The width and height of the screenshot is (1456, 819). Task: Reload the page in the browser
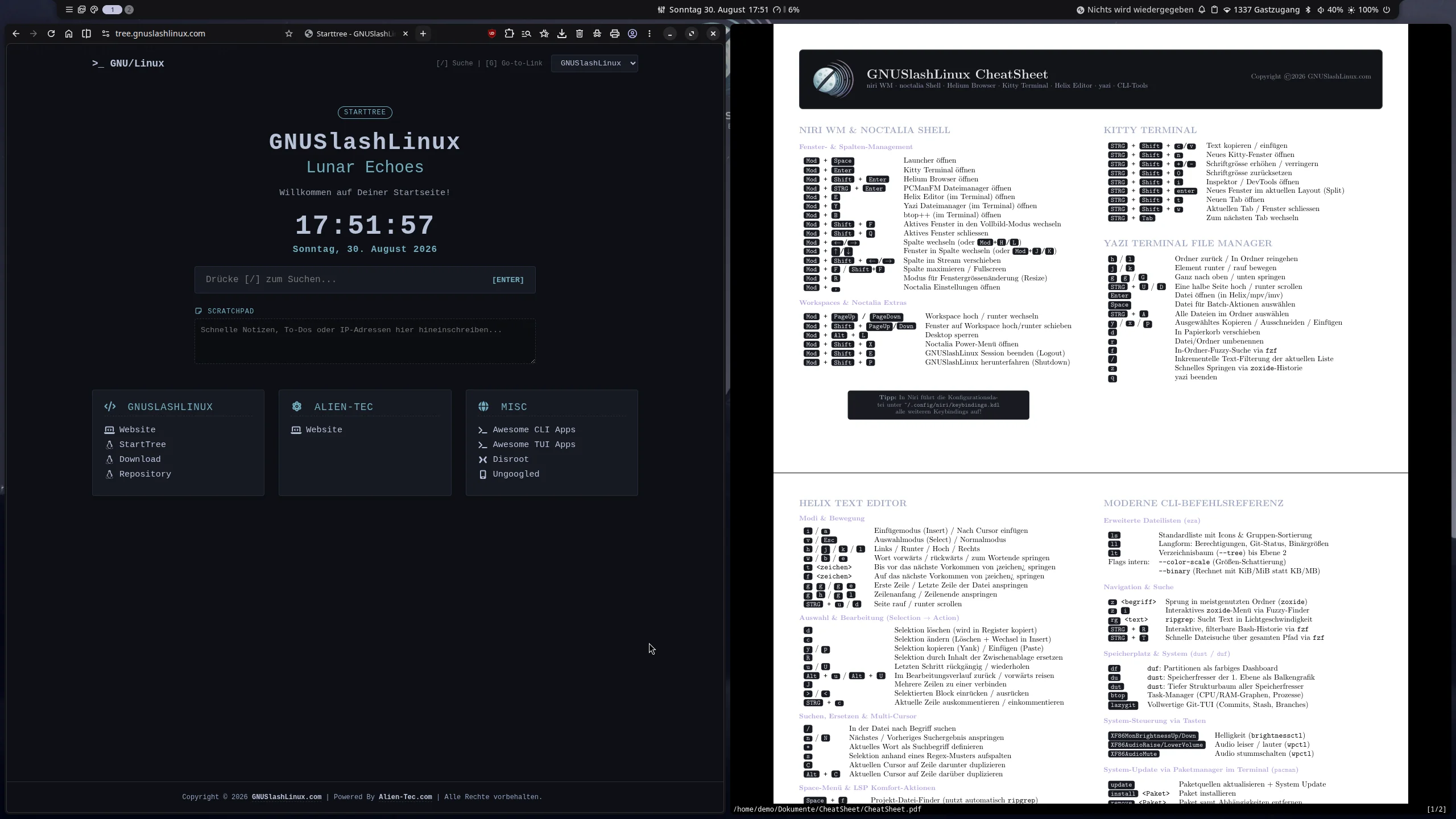[x=51, y=34]
